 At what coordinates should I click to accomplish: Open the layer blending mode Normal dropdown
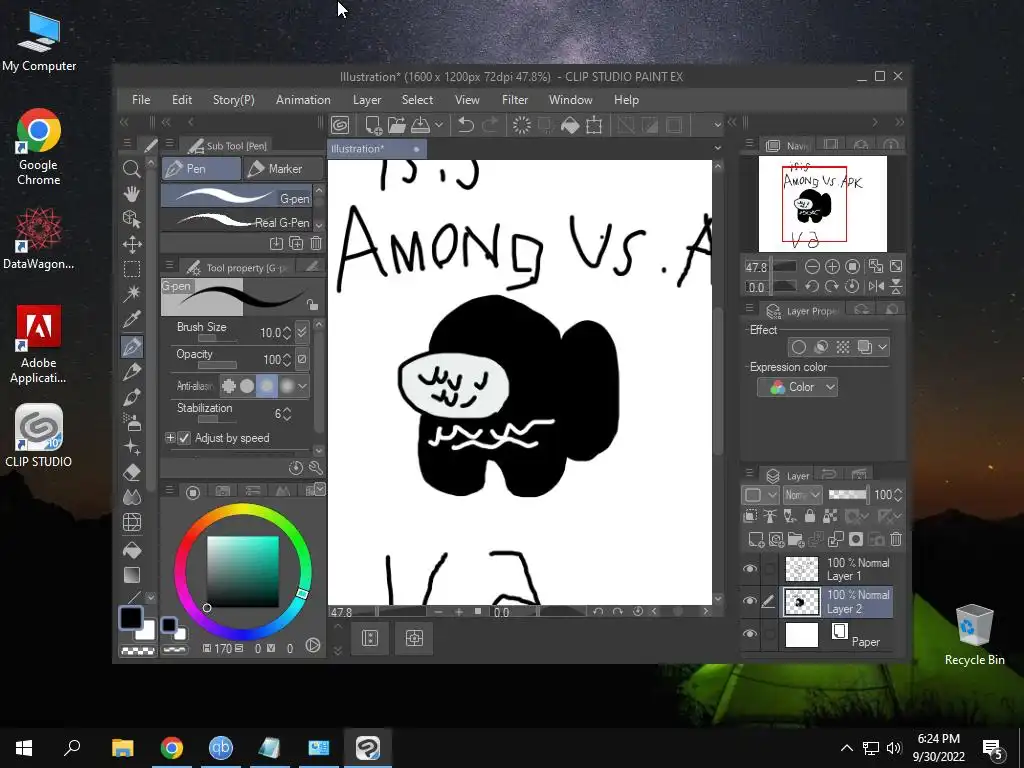tap(803, 495)
